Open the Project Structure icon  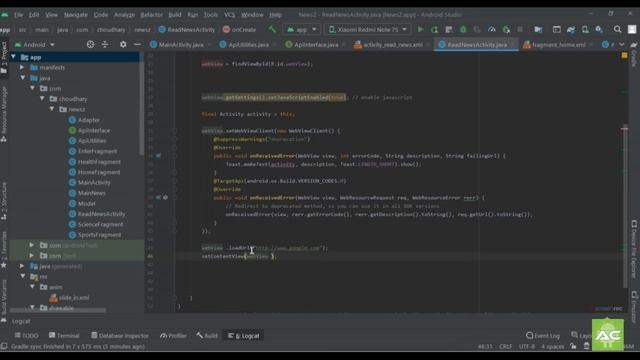(538, 29)
